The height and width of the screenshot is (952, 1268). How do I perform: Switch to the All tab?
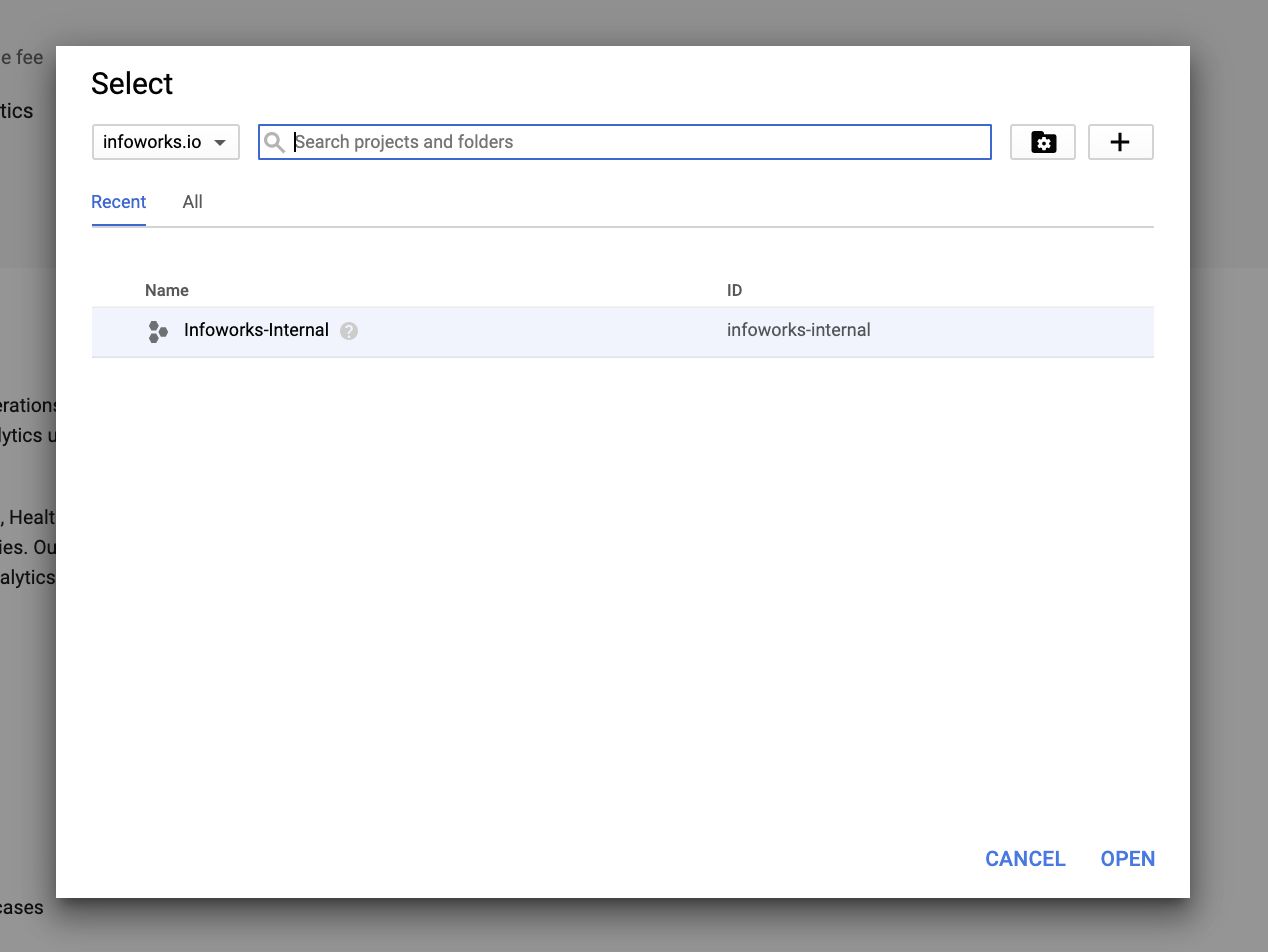(193, 202)
